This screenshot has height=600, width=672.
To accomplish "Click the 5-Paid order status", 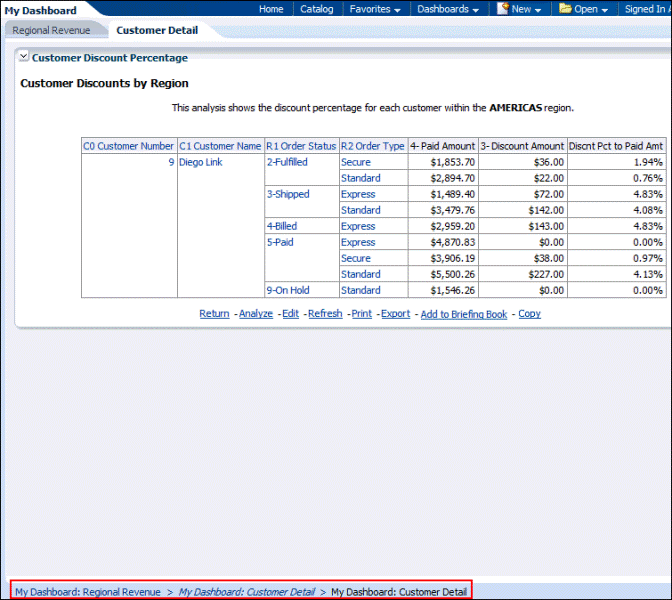I will pos(280,242).
